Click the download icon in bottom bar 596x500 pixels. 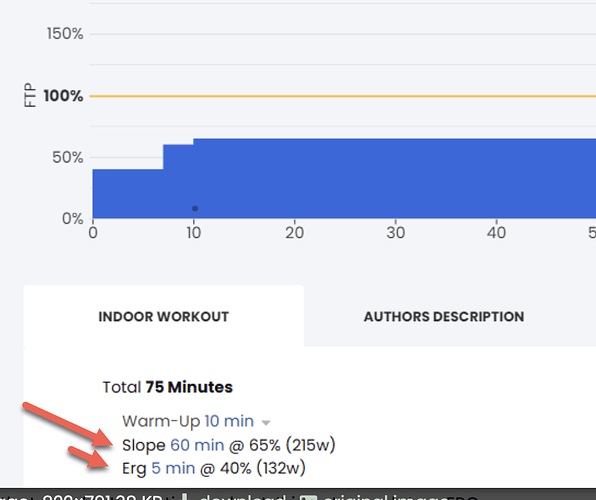[x=185, y=497]
